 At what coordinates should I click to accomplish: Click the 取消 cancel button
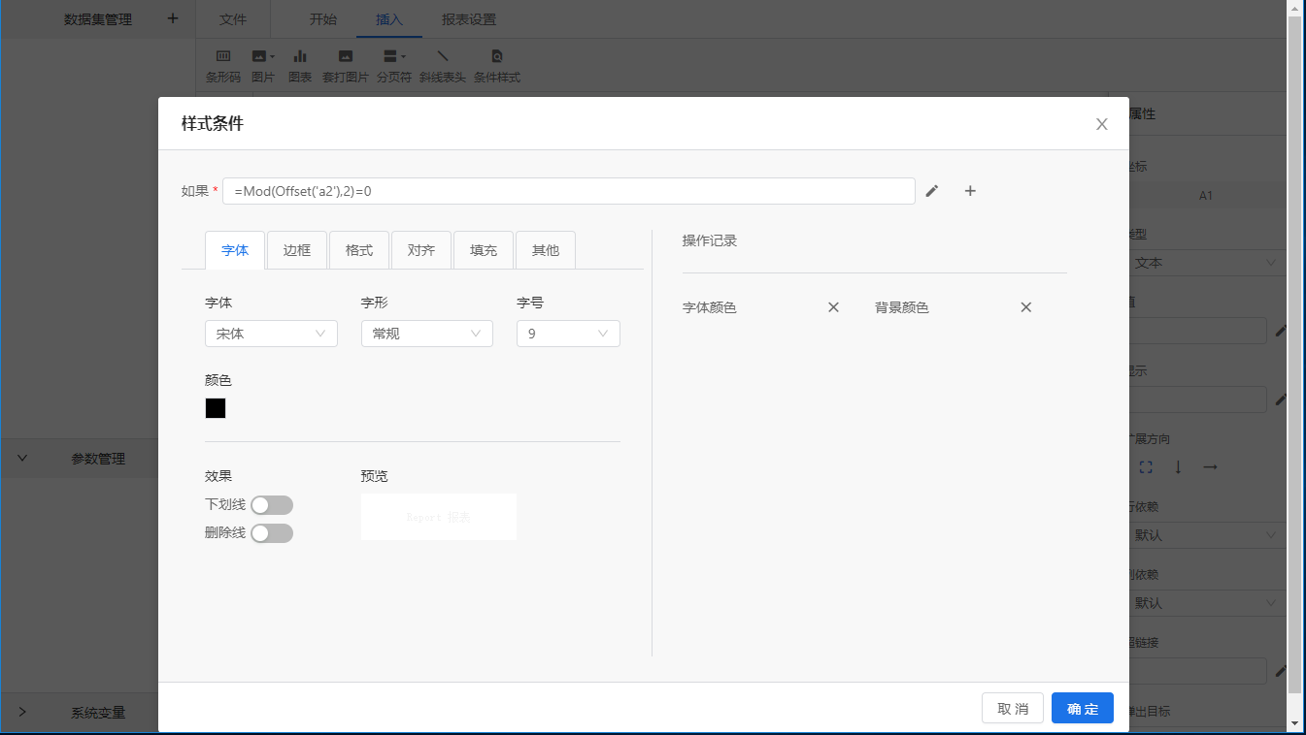tap(1013, 708)
